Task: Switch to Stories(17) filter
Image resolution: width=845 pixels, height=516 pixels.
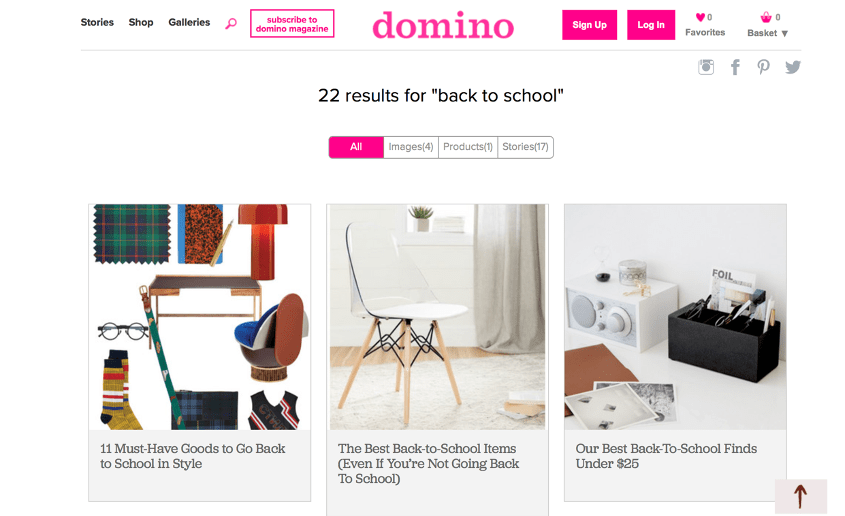Action: (525, 147)
